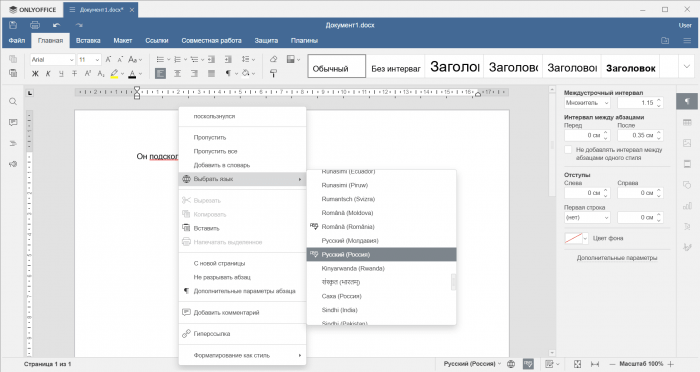Viewport: 700px width, 372px height.
Task: Open the Множитель line spacing dropdown
Action: click(587, 103)
